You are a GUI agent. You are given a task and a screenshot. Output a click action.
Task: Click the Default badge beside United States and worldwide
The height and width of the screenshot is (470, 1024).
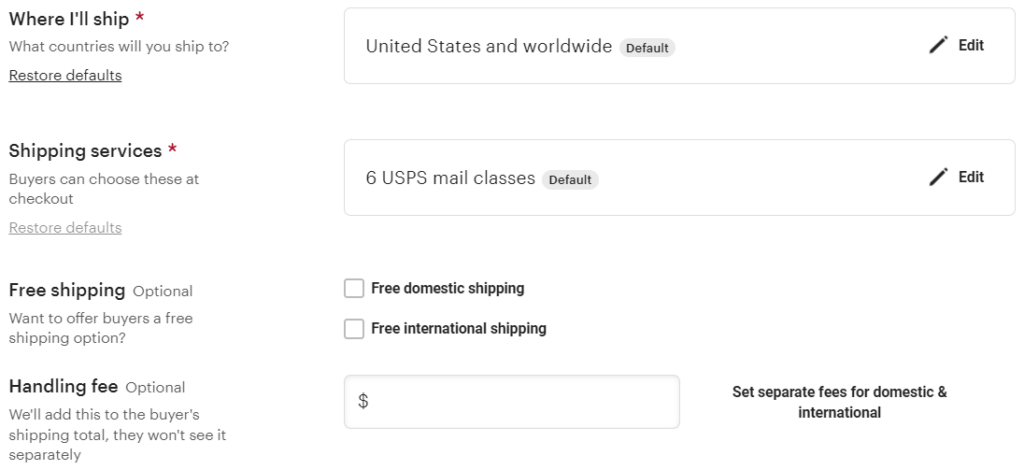tap(647, 48)
